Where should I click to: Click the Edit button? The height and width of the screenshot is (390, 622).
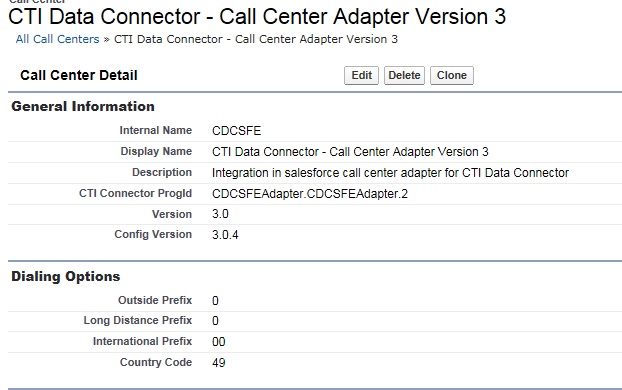[361, 75]
